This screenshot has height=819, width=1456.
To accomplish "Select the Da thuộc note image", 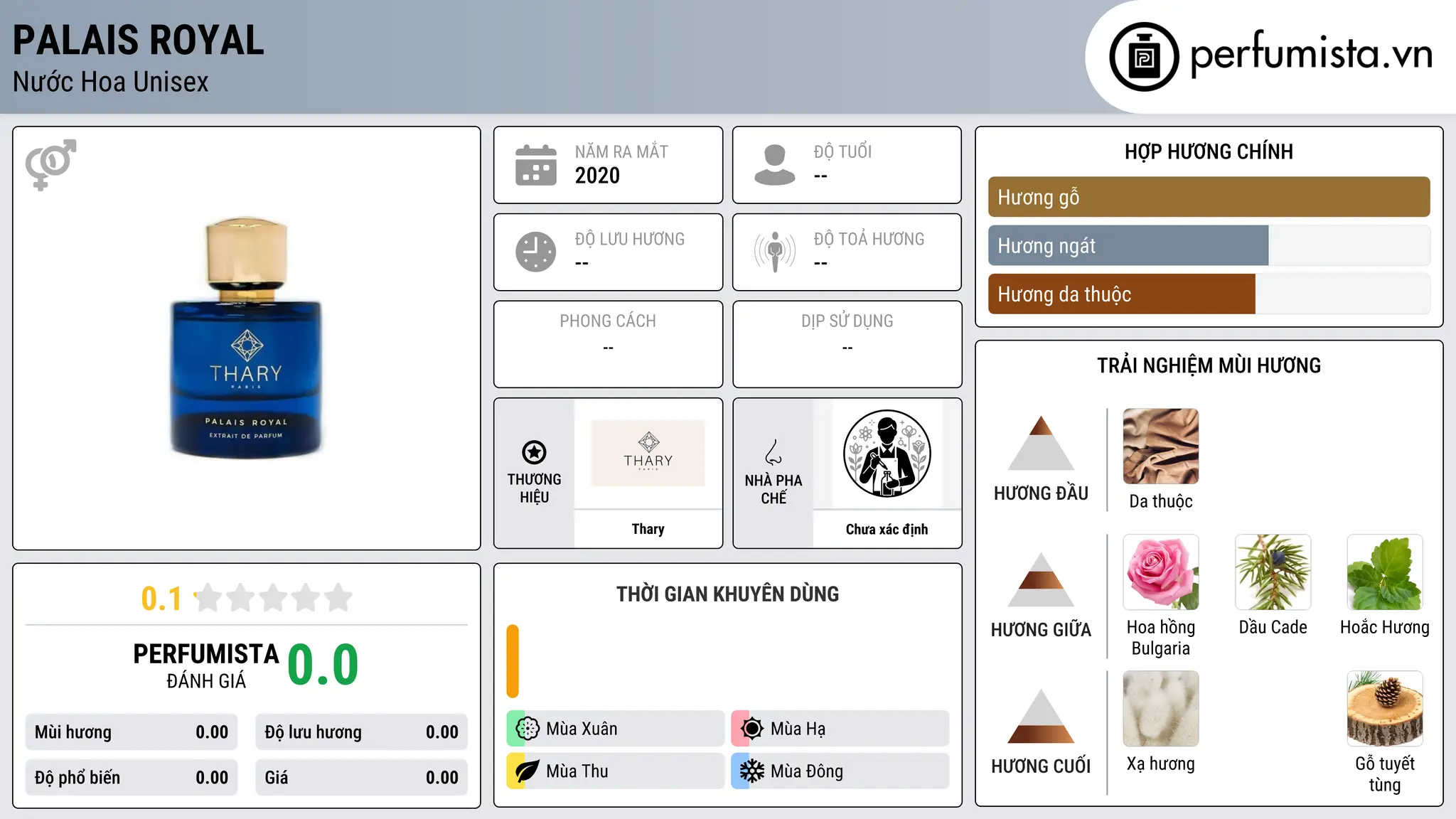I will 1161,446.
